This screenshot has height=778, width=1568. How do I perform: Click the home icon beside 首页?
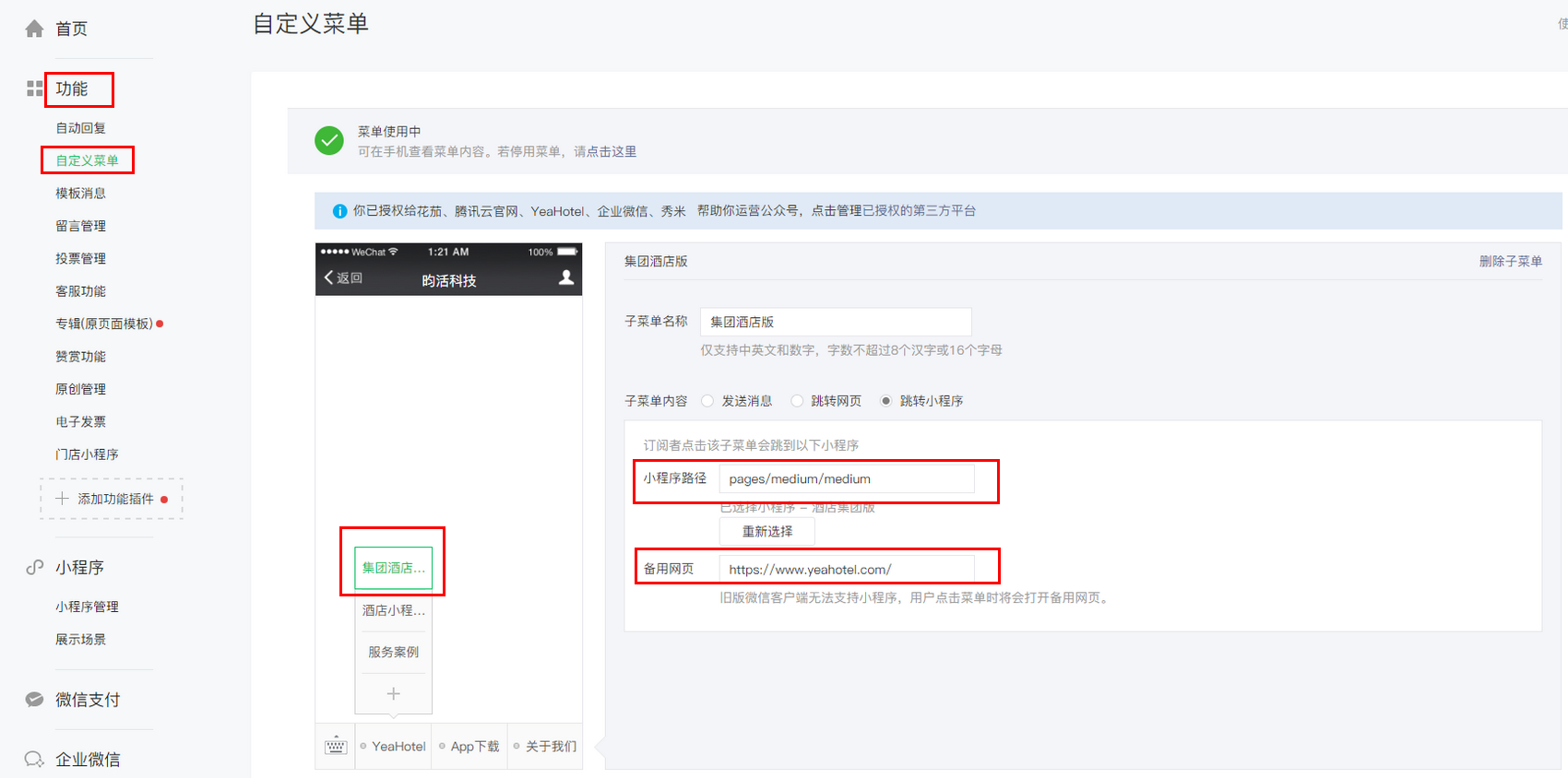point(34,29)
